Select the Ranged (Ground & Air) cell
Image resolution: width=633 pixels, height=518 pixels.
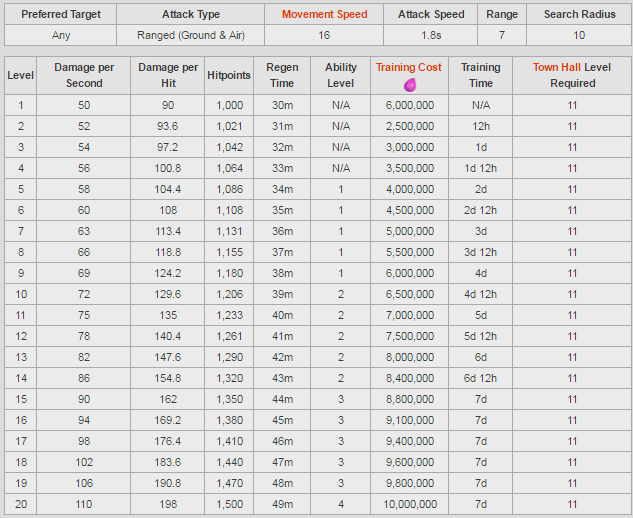tap(191, 36)
